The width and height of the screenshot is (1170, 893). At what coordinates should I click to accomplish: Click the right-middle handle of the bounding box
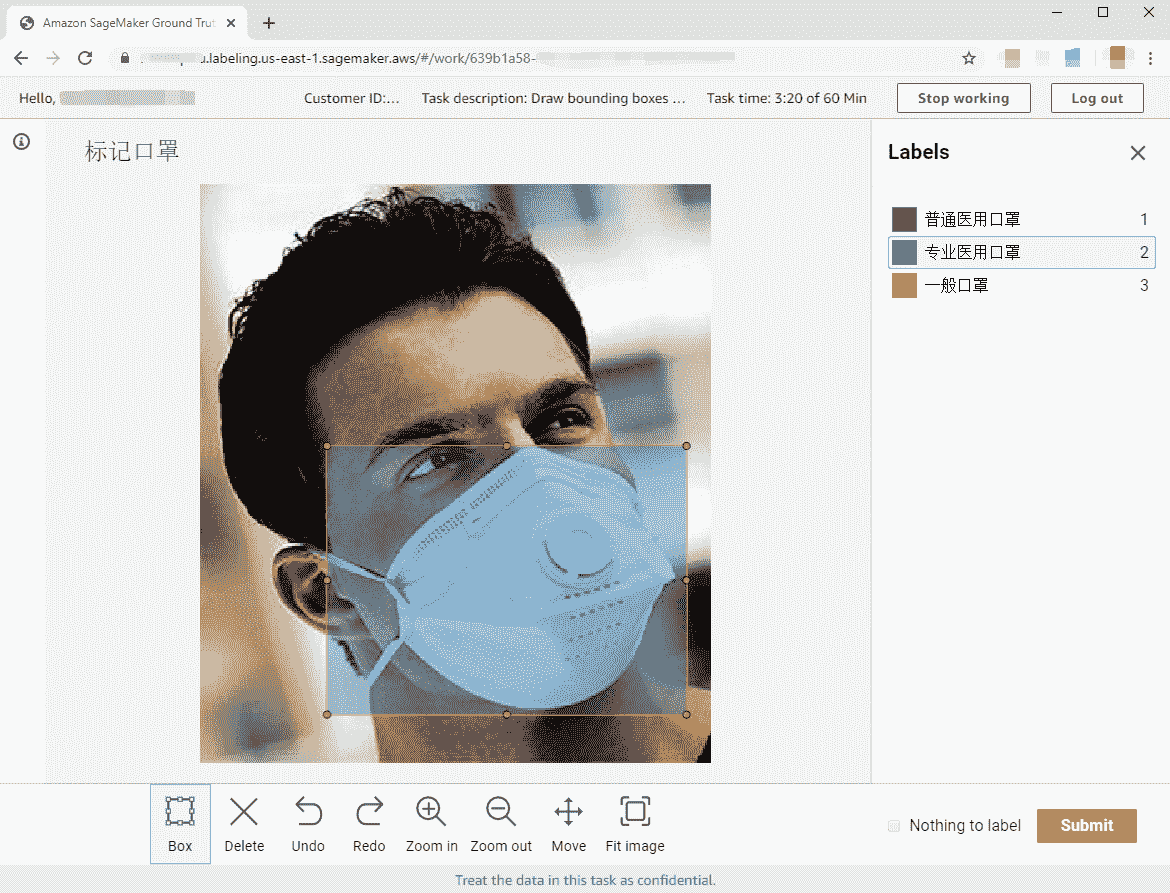tap(686, 580)
